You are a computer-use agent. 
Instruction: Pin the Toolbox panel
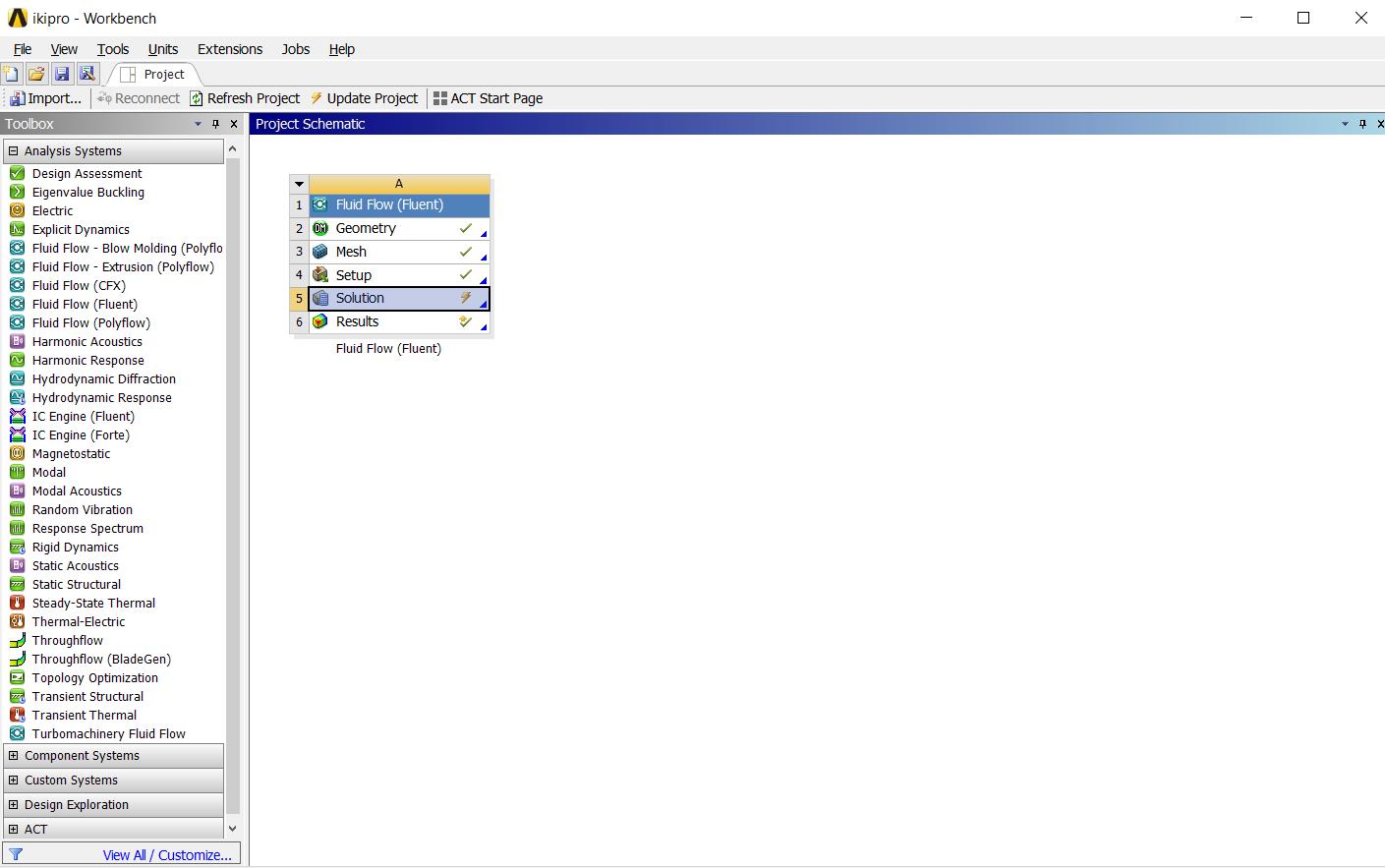click(x=216, y=124)
